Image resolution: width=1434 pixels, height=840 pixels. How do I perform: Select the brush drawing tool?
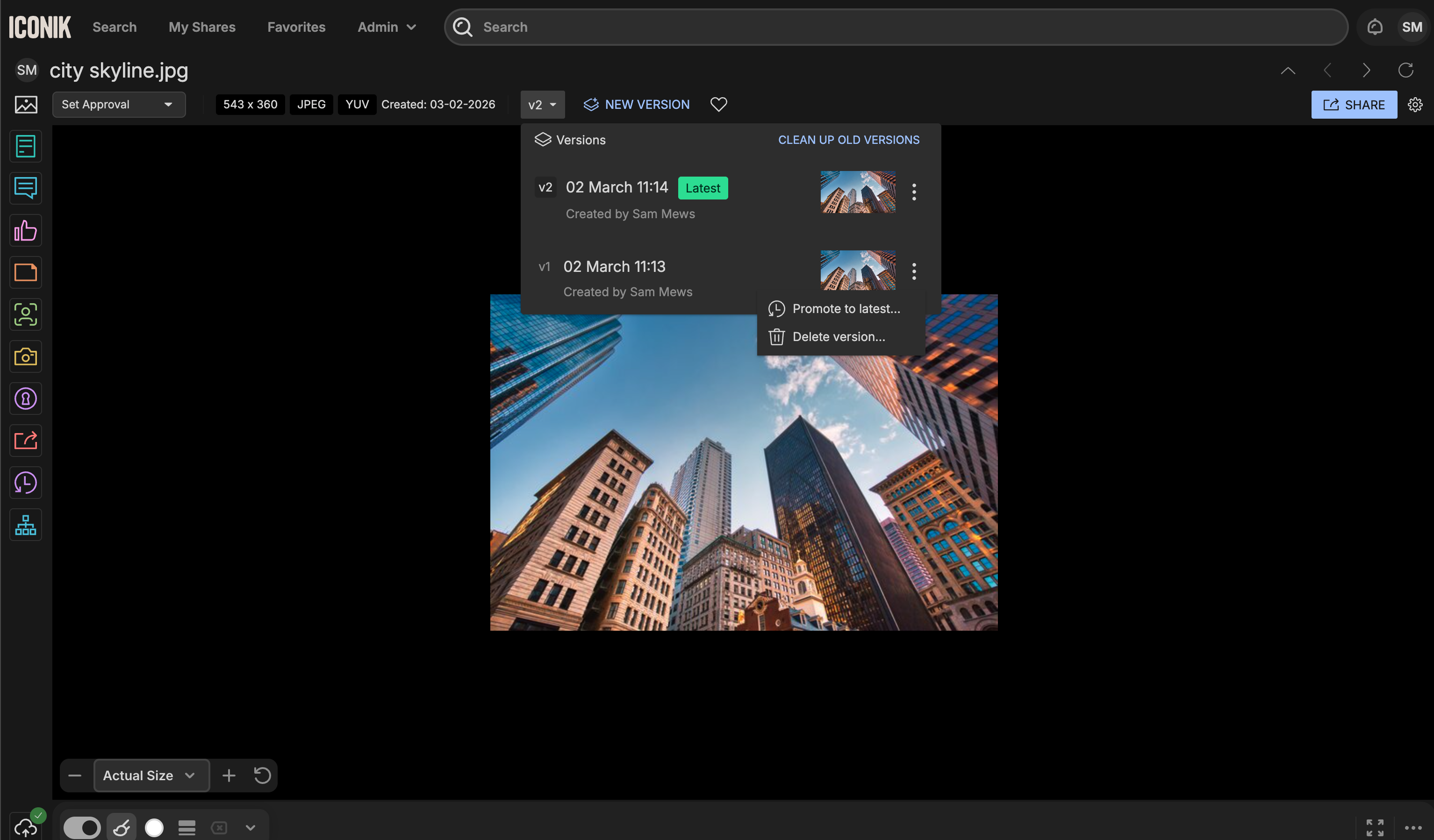tap(121, 827)
